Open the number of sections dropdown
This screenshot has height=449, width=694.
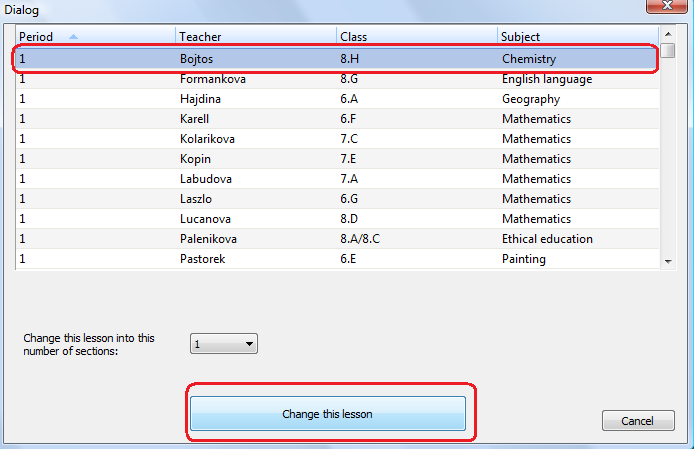(x=224, y=344)
